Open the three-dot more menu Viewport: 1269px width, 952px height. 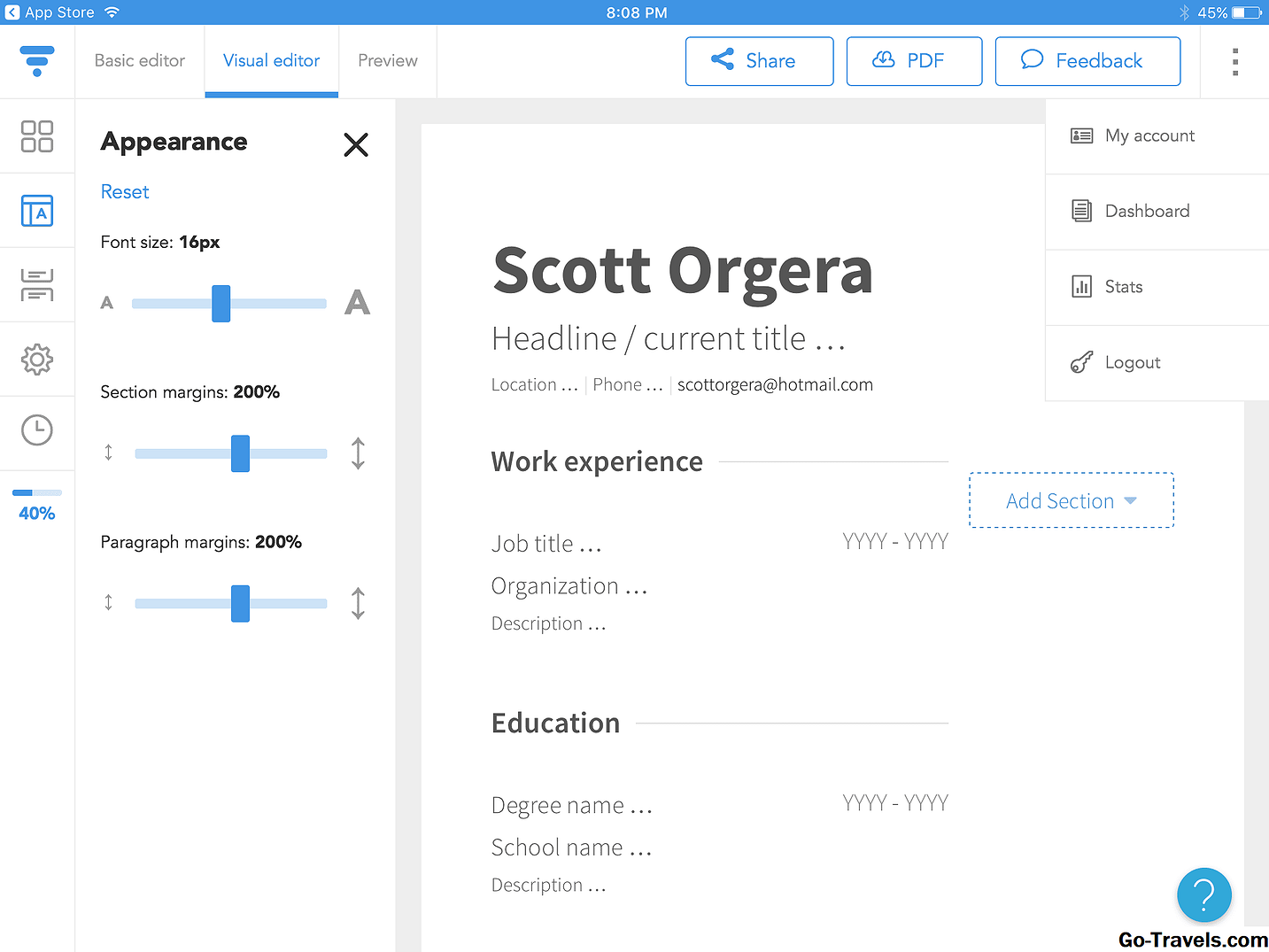pyautogui.click(x=1234, y=61)
